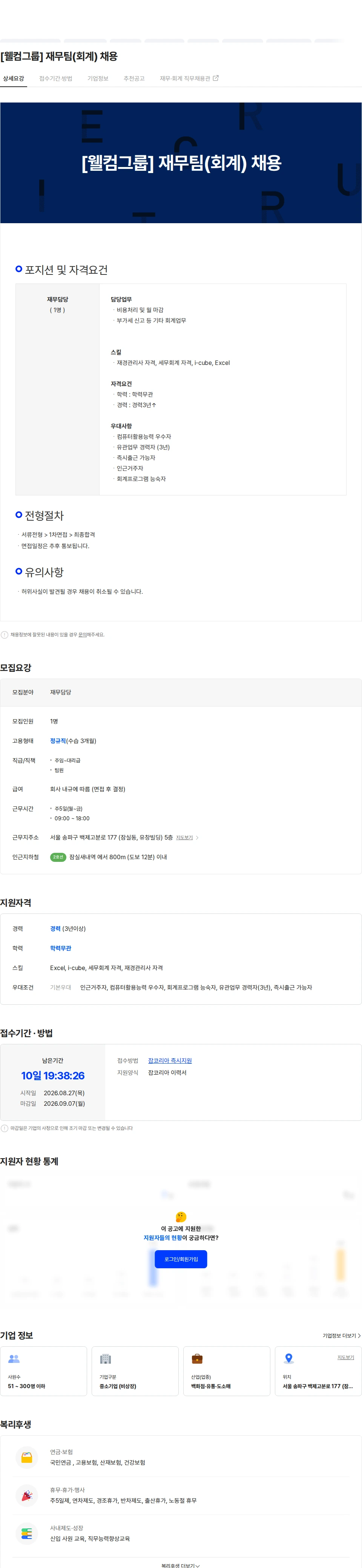The width and height of the screenshot is (362, 1568).
Task: Click 경력 qualification link
Action: point(55,929)
